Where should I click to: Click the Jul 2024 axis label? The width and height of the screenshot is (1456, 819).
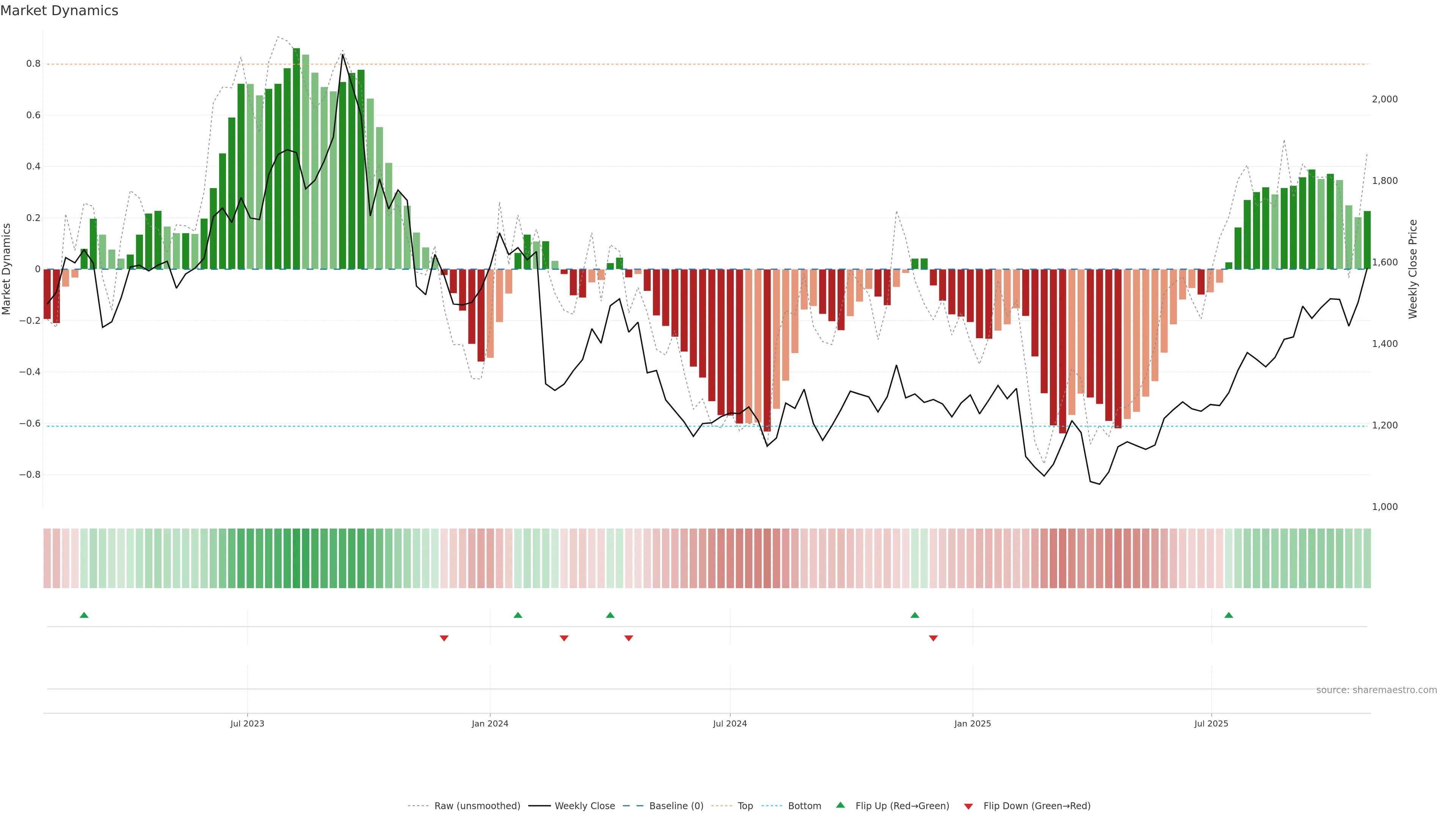point(730,723)
